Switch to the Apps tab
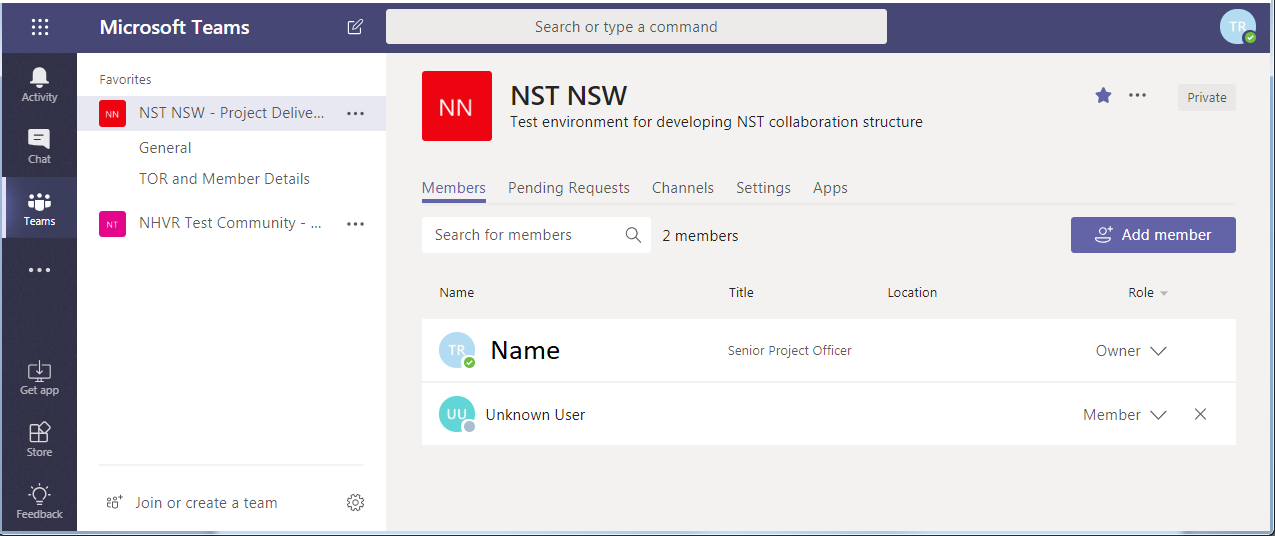1275x536 pixels. point(830,188)
